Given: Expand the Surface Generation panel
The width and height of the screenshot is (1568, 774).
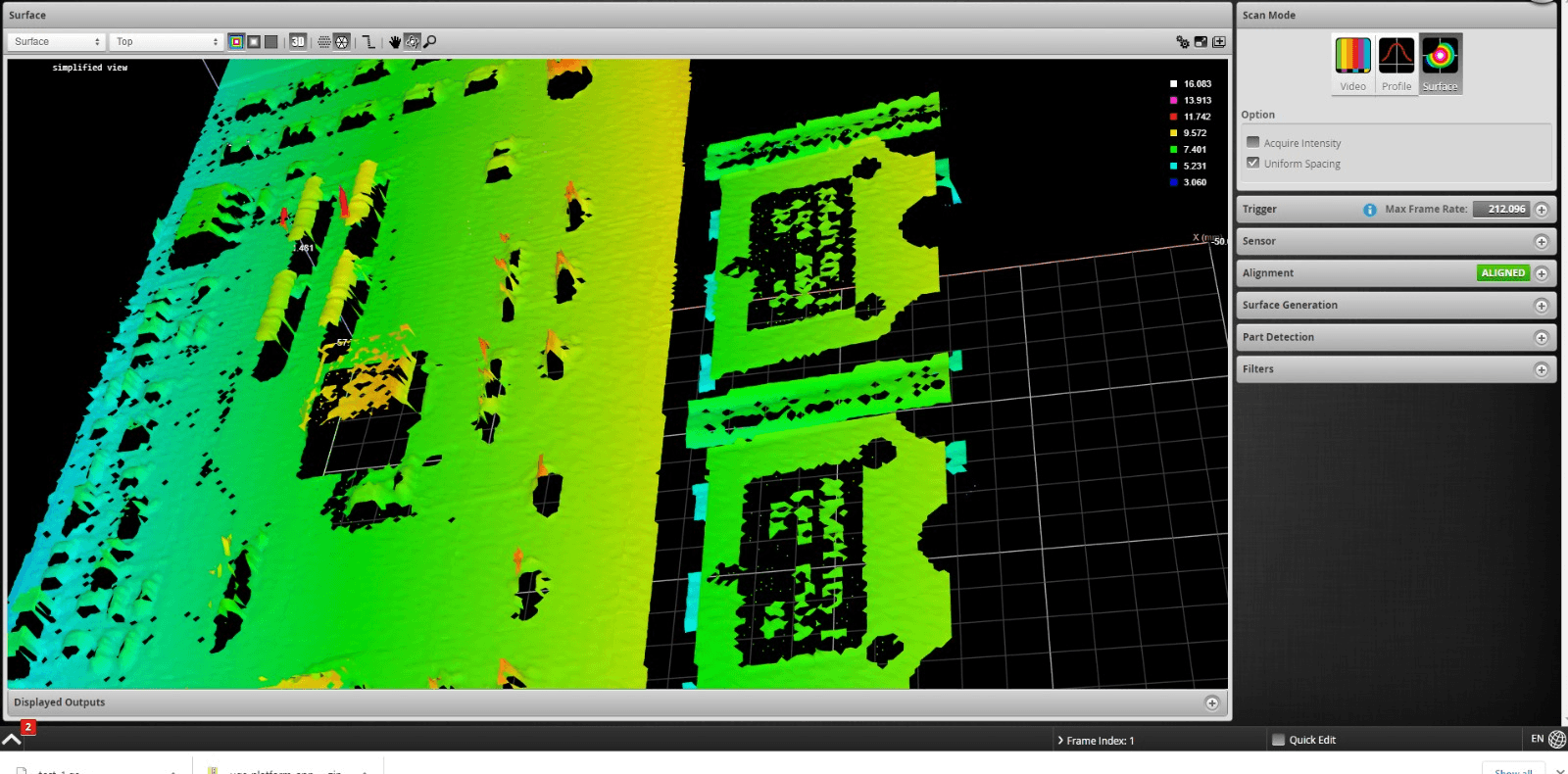Looking at the screenshot, I should coord(1542,306).
